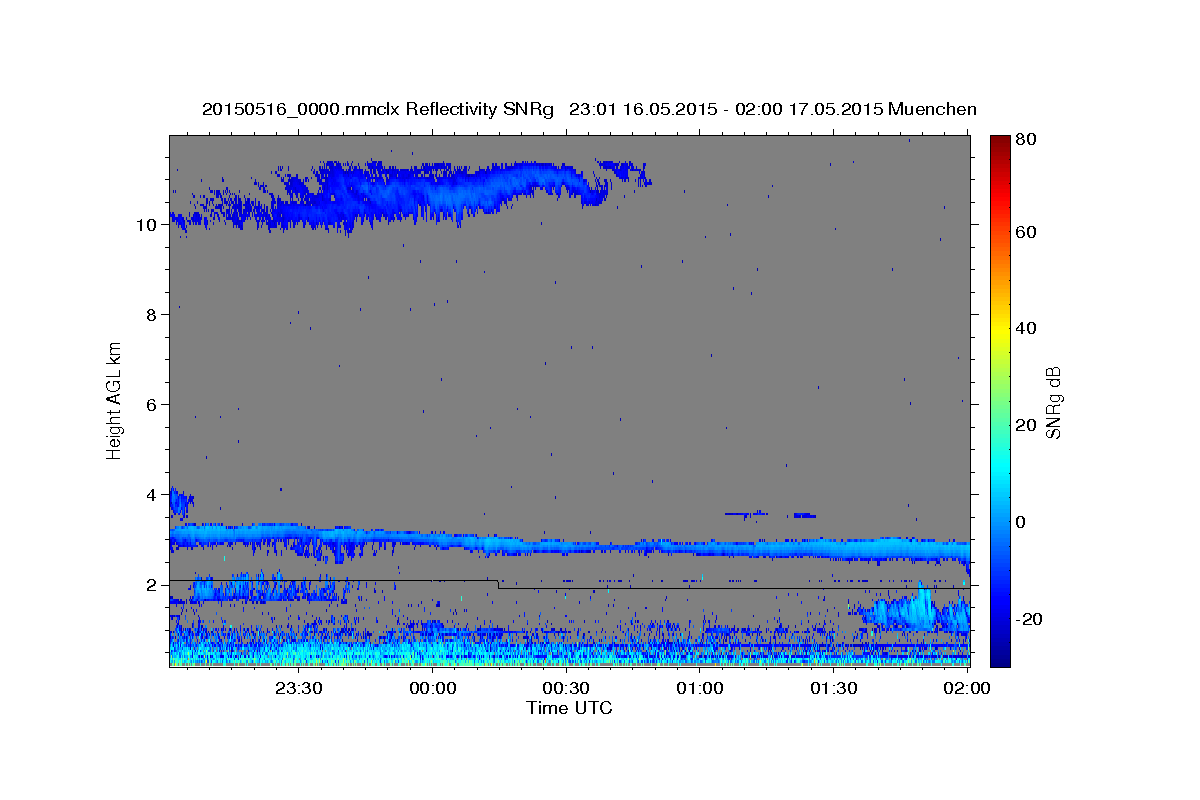Click the height tick label 8
The image size is (1200, 800).
[153, 315]
